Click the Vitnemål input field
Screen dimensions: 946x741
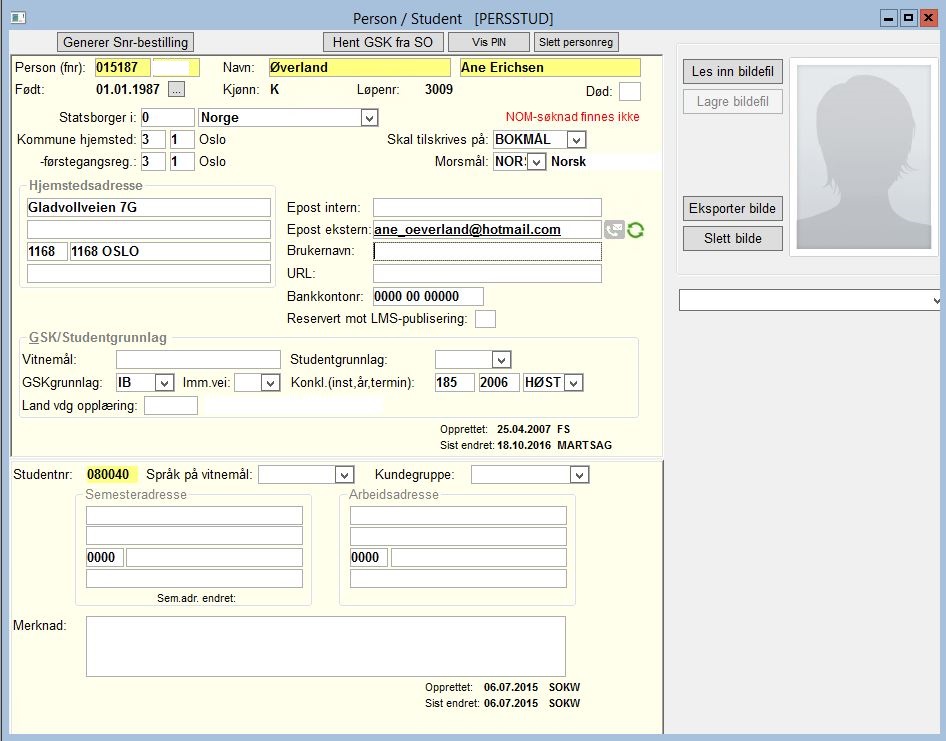point(198,360)
